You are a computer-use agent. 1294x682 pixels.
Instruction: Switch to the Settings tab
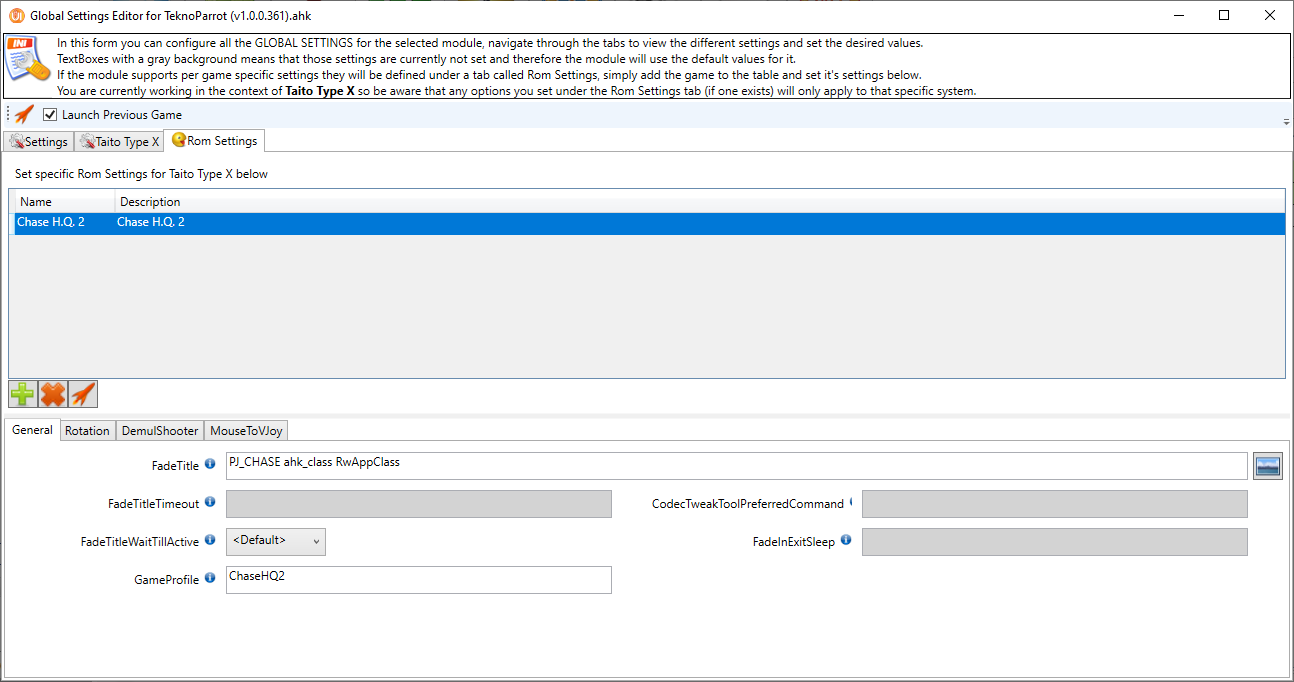[38, 142]
